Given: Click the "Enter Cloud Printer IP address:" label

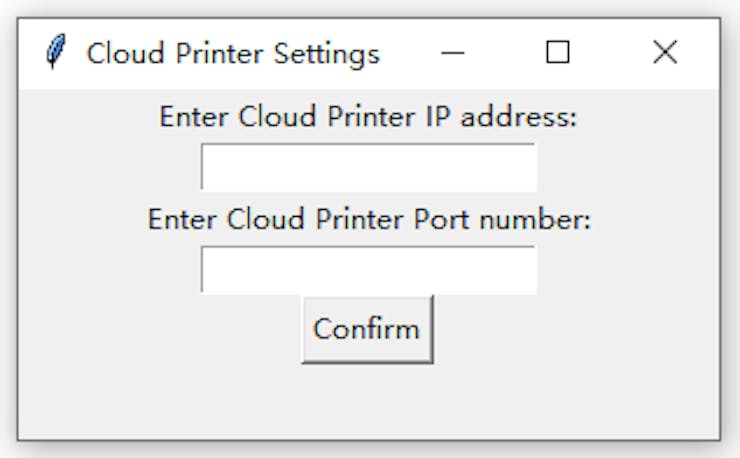Looking at the screenshot, I should (x=368, y=117).
